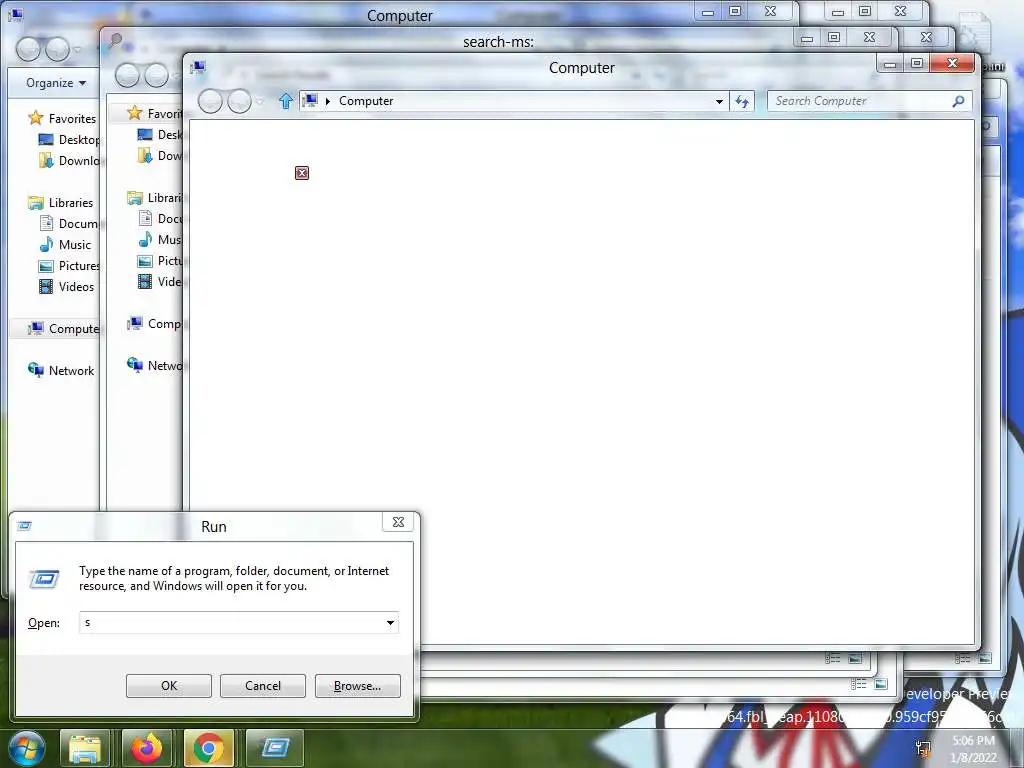This screenshot has height=768, width=1024.
Task: Close the Run dialog with its X button
Action: pyautogui.click(x=398, y=522)
